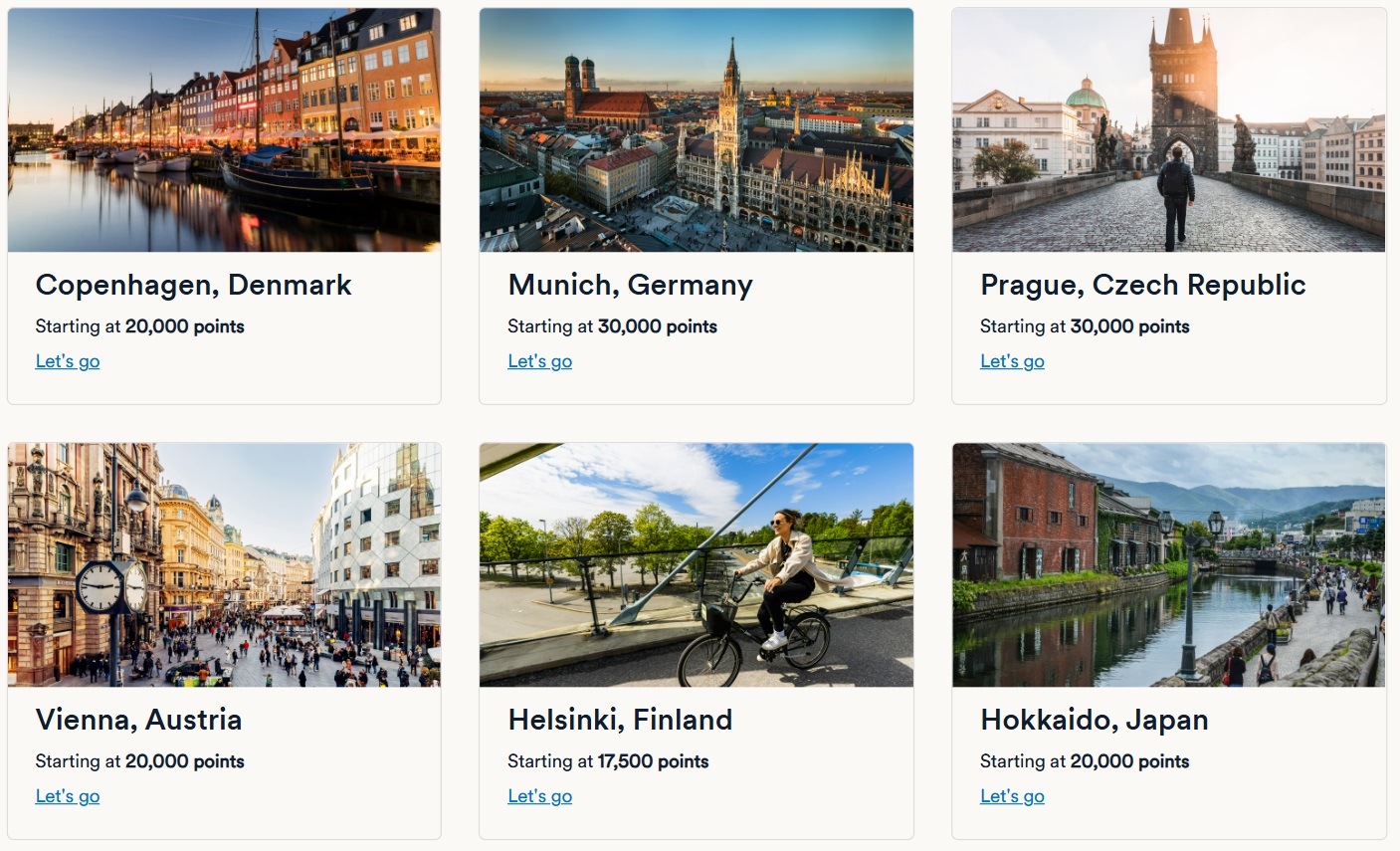Viewport: 1400px width, 851px height.
Task: Click Let's go under Vienna, Austria
Action: click(x=67, y=795)
